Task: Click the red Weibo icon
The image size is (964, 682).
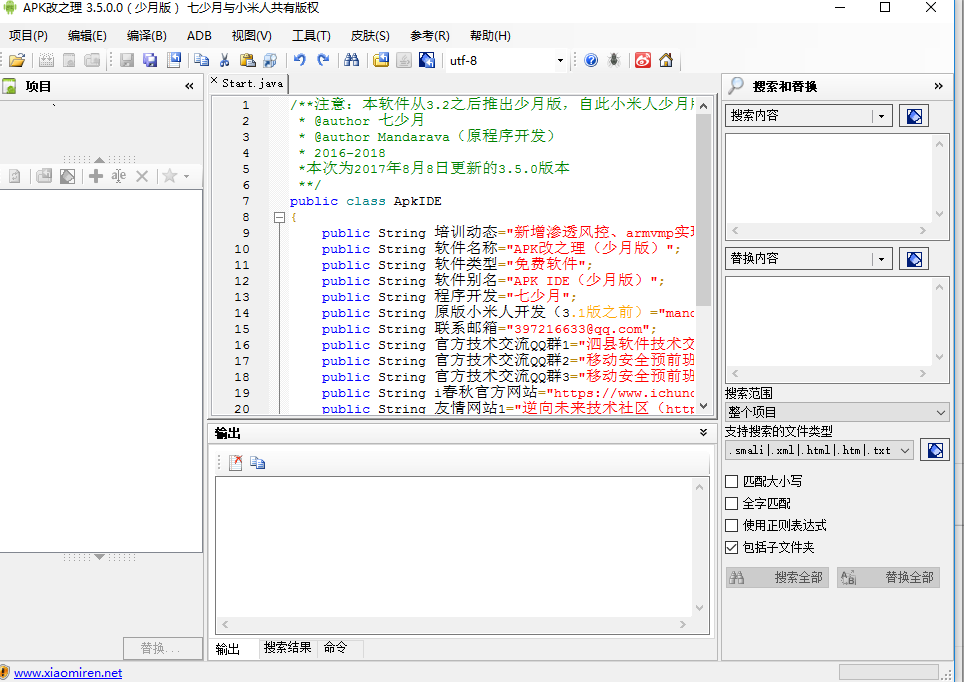Action: click(x=642, y=60)
